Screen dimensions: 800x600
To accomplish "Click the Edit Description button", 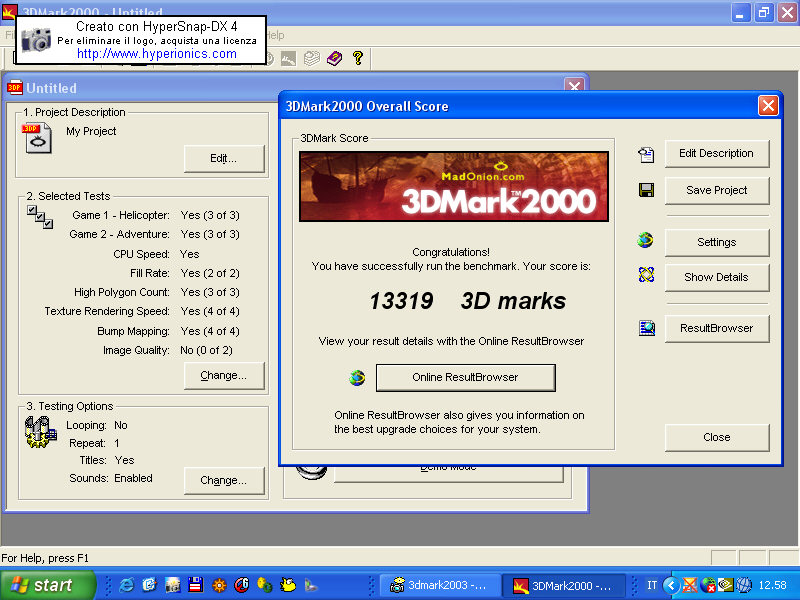I will point(716,154).
